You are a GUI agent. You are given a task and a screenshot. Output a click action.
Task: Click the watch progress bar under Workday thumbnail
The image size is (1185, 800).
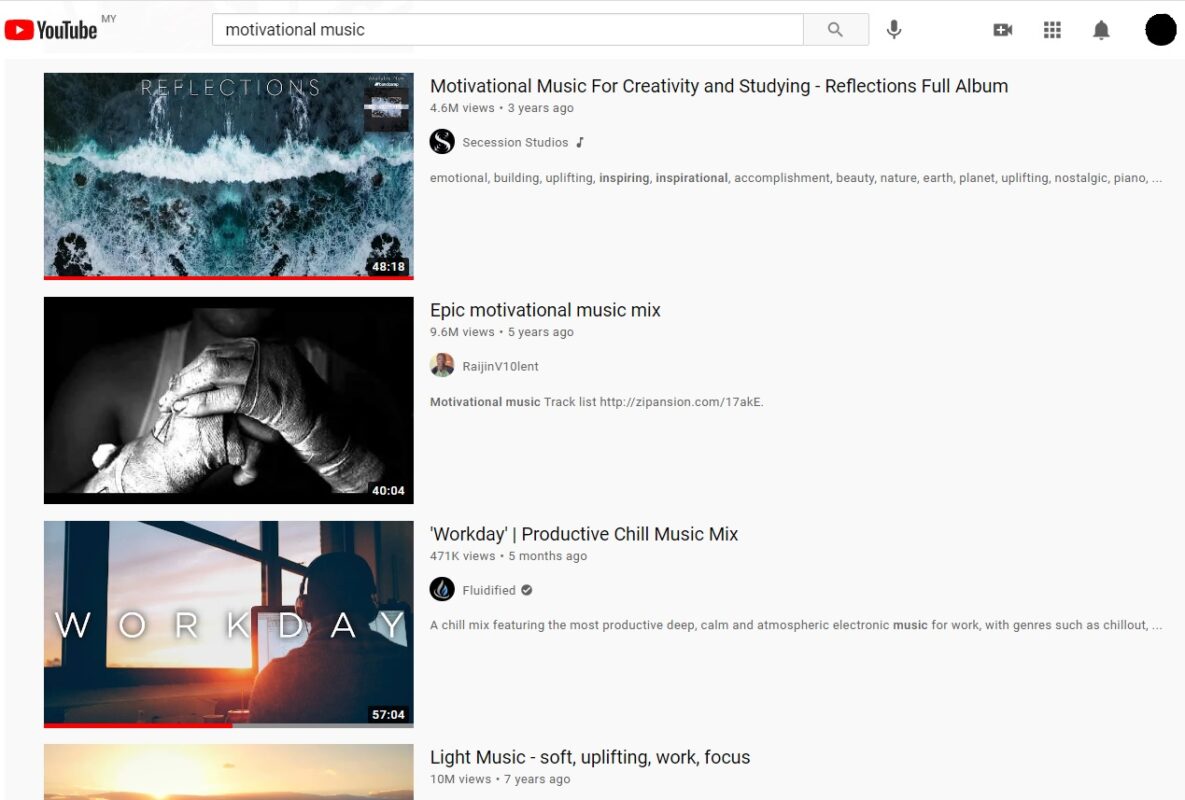point(228,725)
